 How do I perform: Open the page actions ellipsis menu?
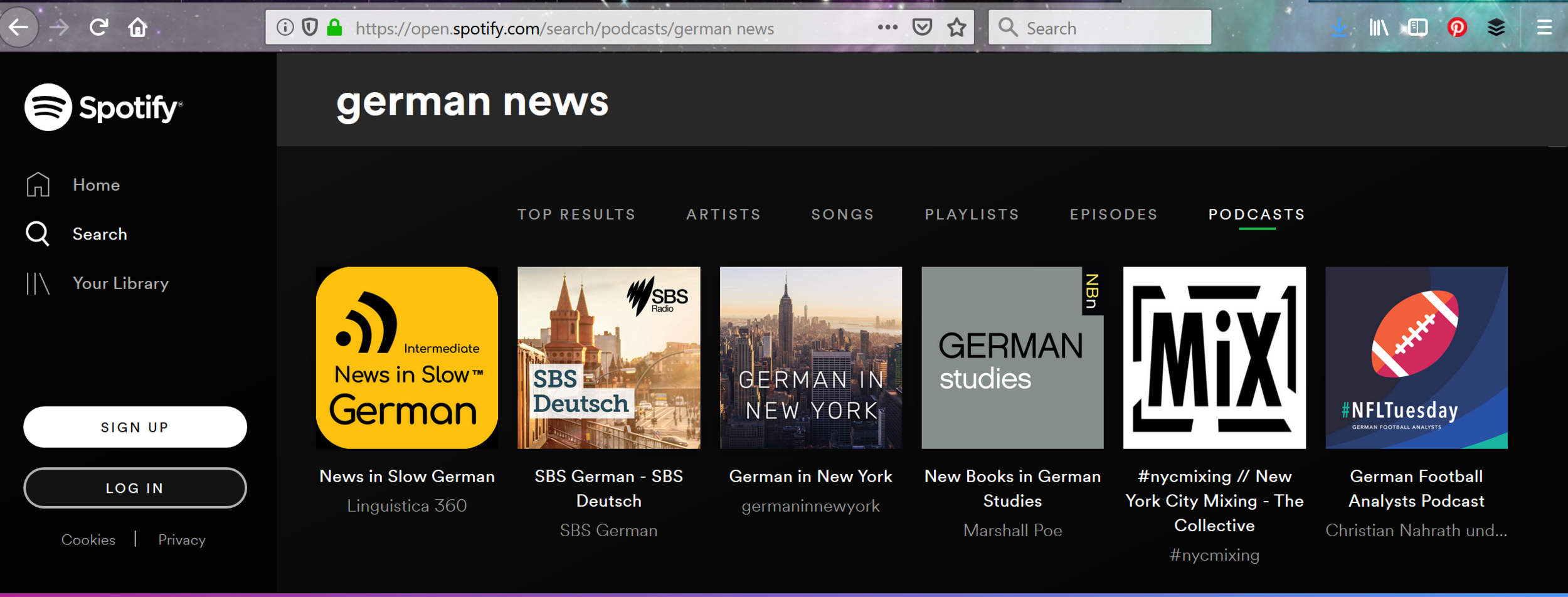click(x=886, y=27)
